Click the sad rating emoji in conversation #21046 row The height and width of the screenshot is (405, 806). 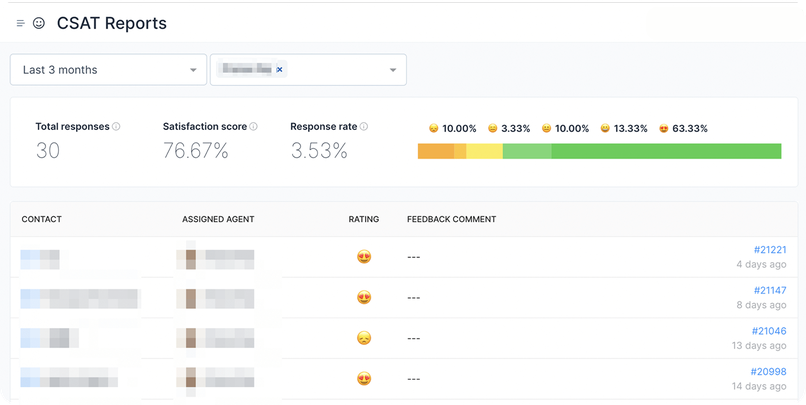coord(364,338)
